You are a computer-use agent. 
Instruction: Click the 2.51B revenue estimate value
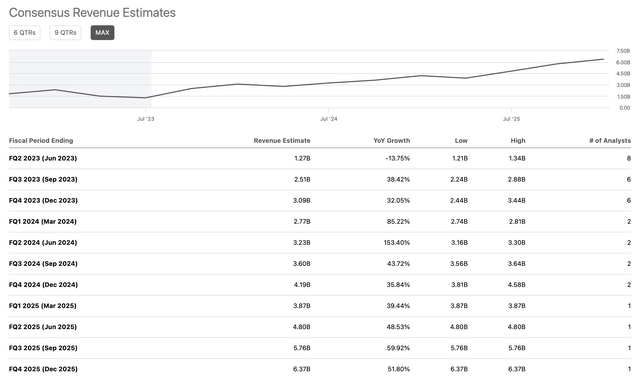(x=302, y=179)
